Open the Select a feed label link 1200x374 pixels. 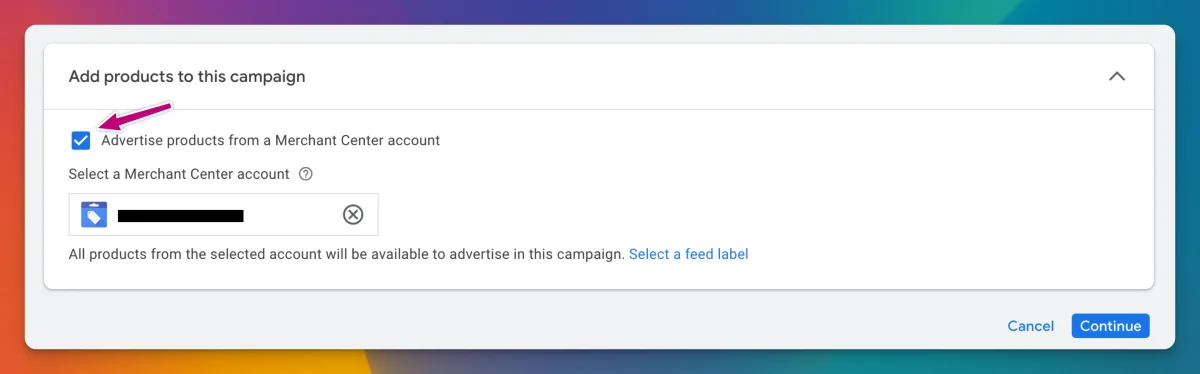(x=688, y=254)
